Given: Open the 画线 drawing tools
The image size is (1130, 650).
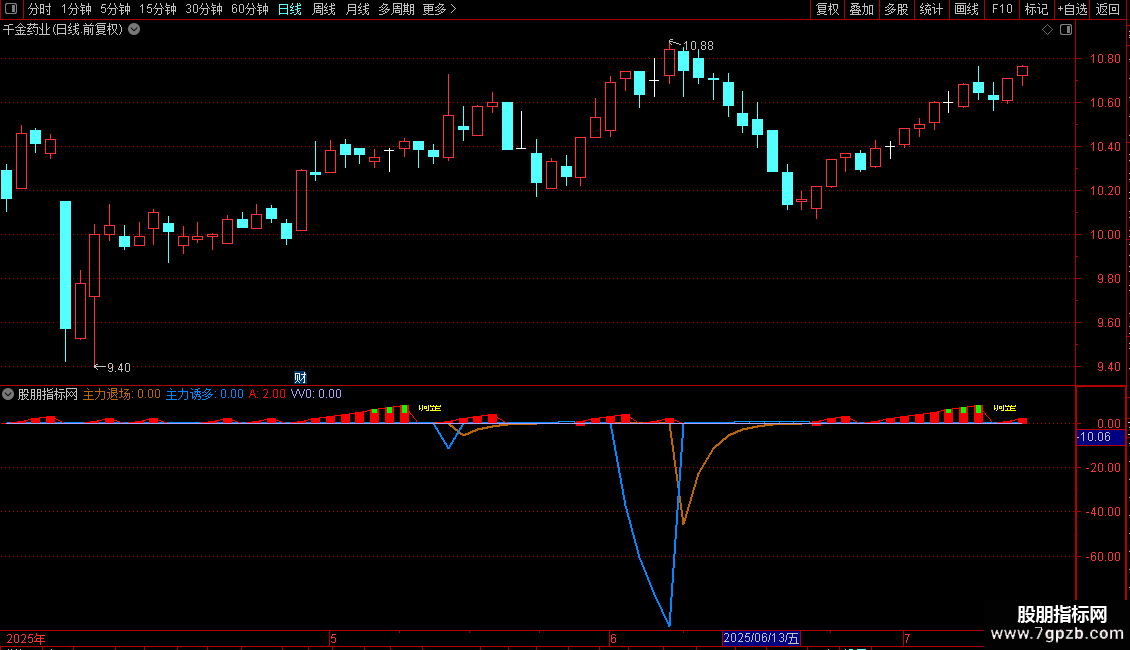Looking at the screenshot, I should coord(966,9).
